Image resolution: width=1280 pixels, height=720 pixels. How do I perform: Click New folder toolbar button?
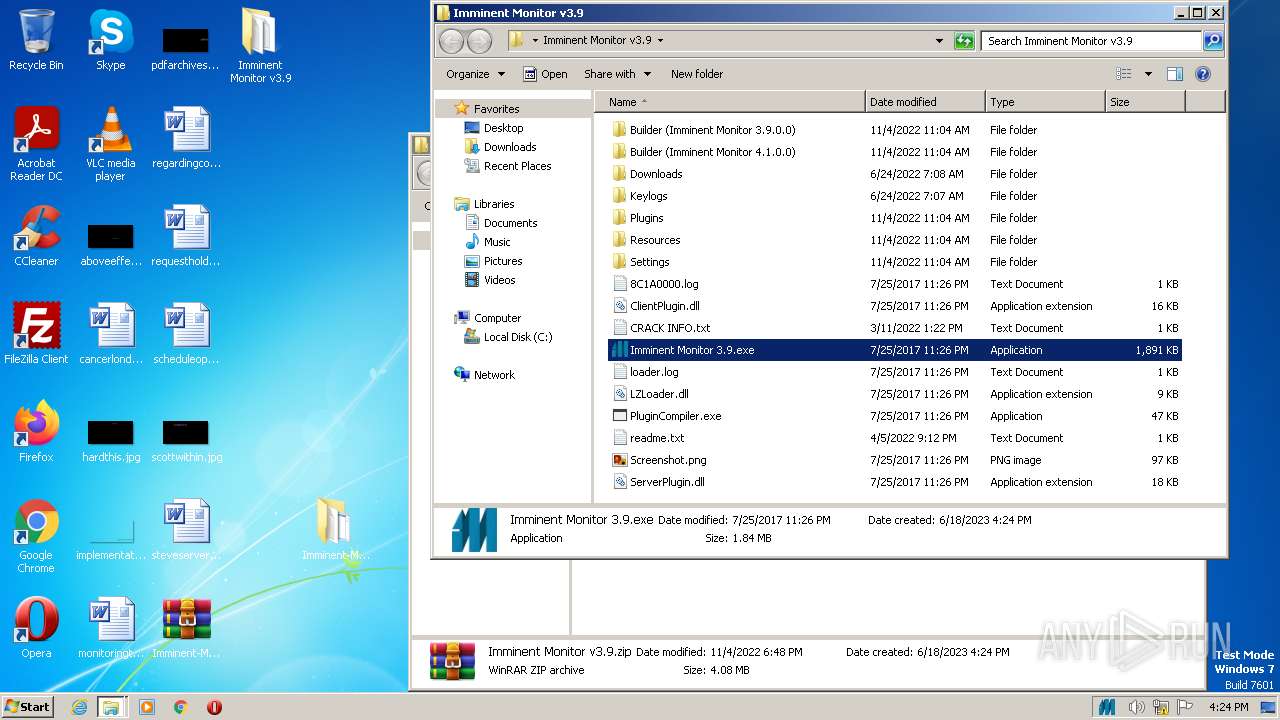(697, 74)
